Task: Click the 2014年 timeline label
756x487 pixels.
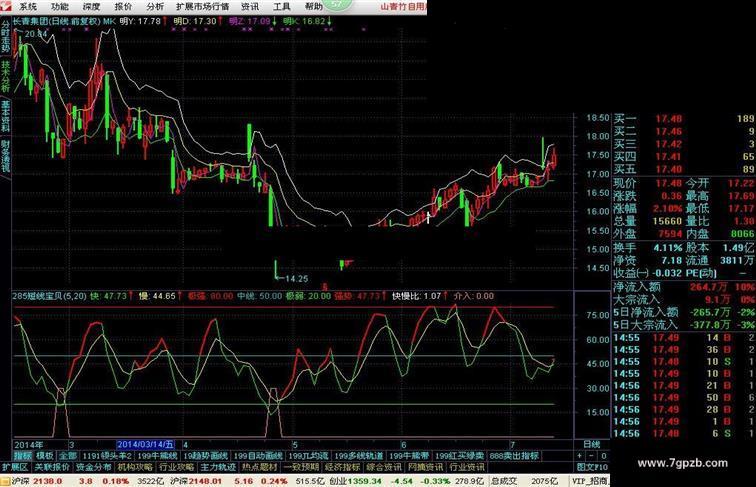Action: click(x=28, y=445)
